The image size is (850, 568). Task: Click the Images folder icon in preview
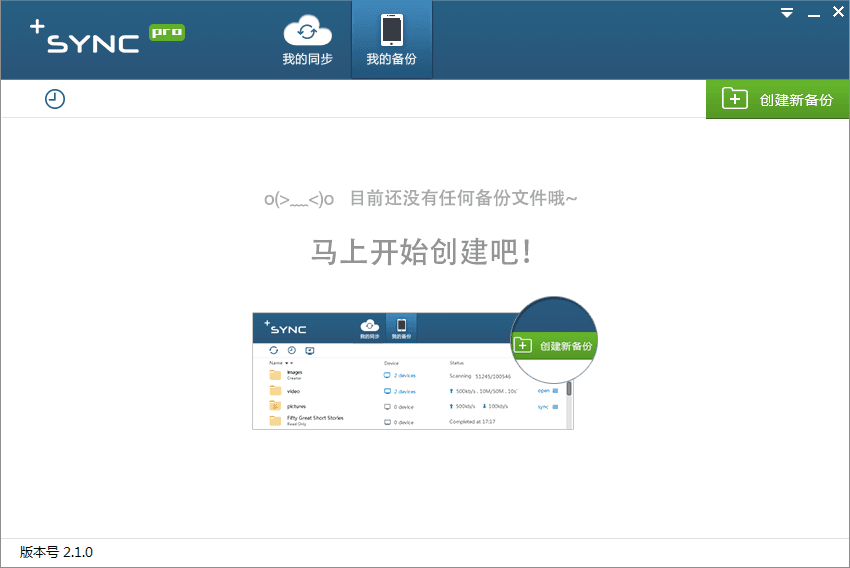[275, 375]
